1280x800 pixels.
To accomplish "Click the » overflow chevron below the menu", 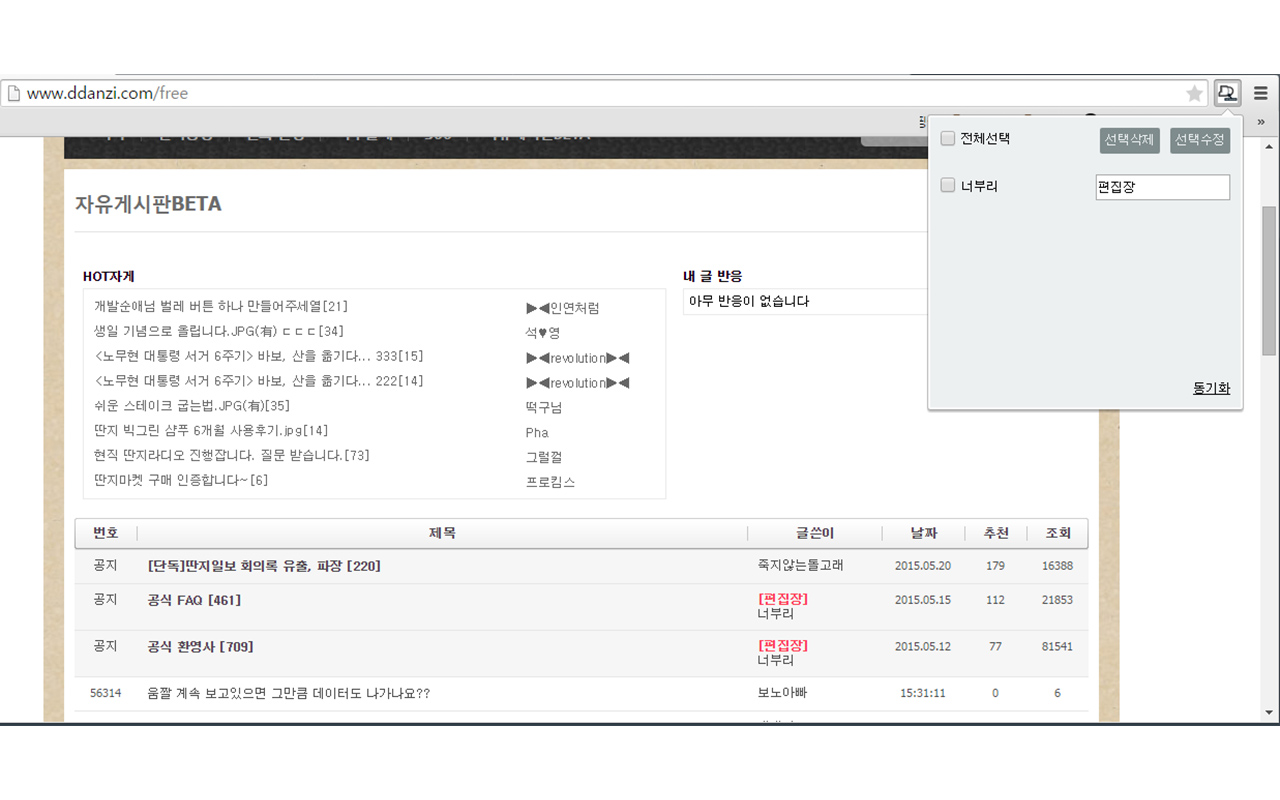I will point(1261,121).
